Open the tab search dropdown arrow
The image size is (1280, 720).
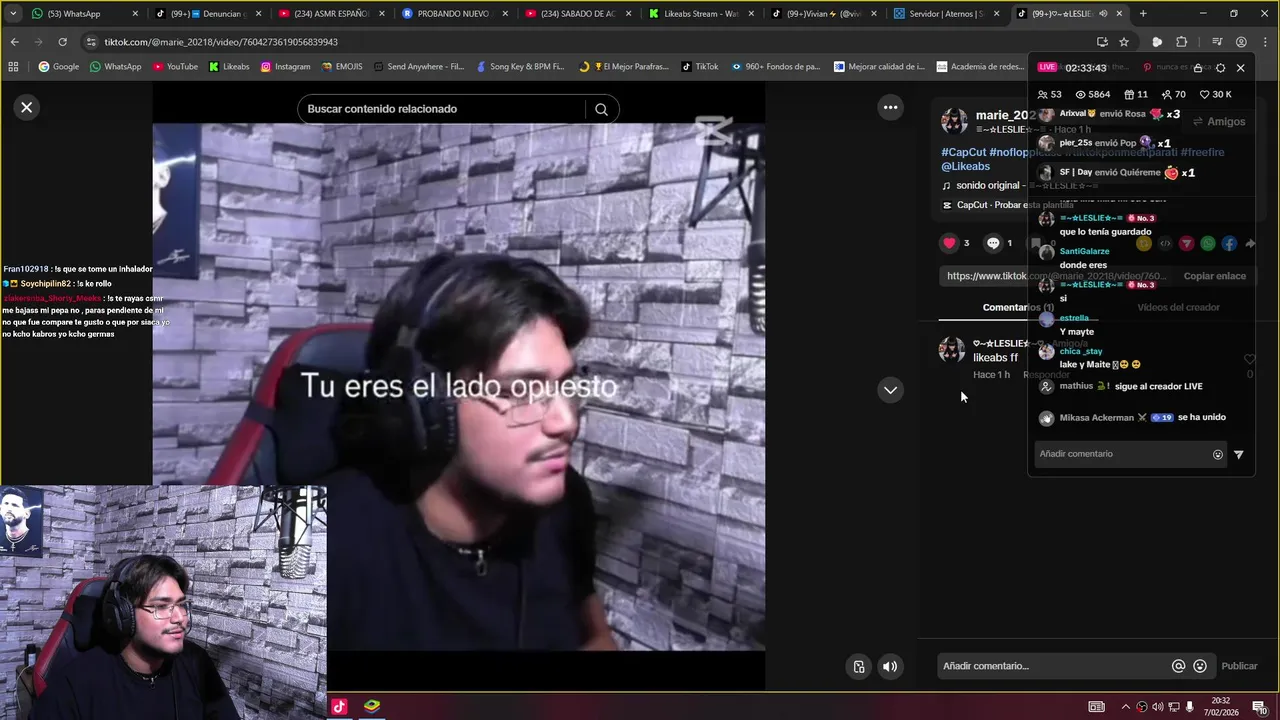[x=13, y=14]
